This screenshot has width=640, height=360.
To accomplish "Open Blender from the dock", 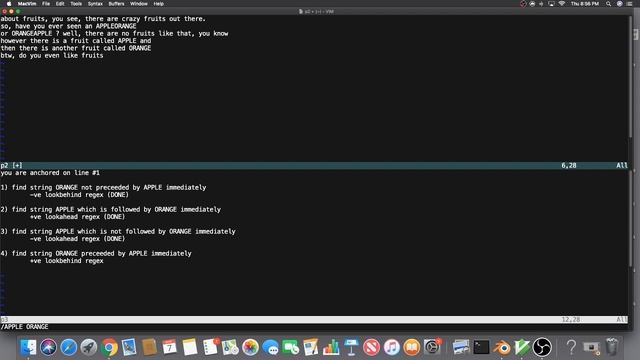I will tap(502, 347).
